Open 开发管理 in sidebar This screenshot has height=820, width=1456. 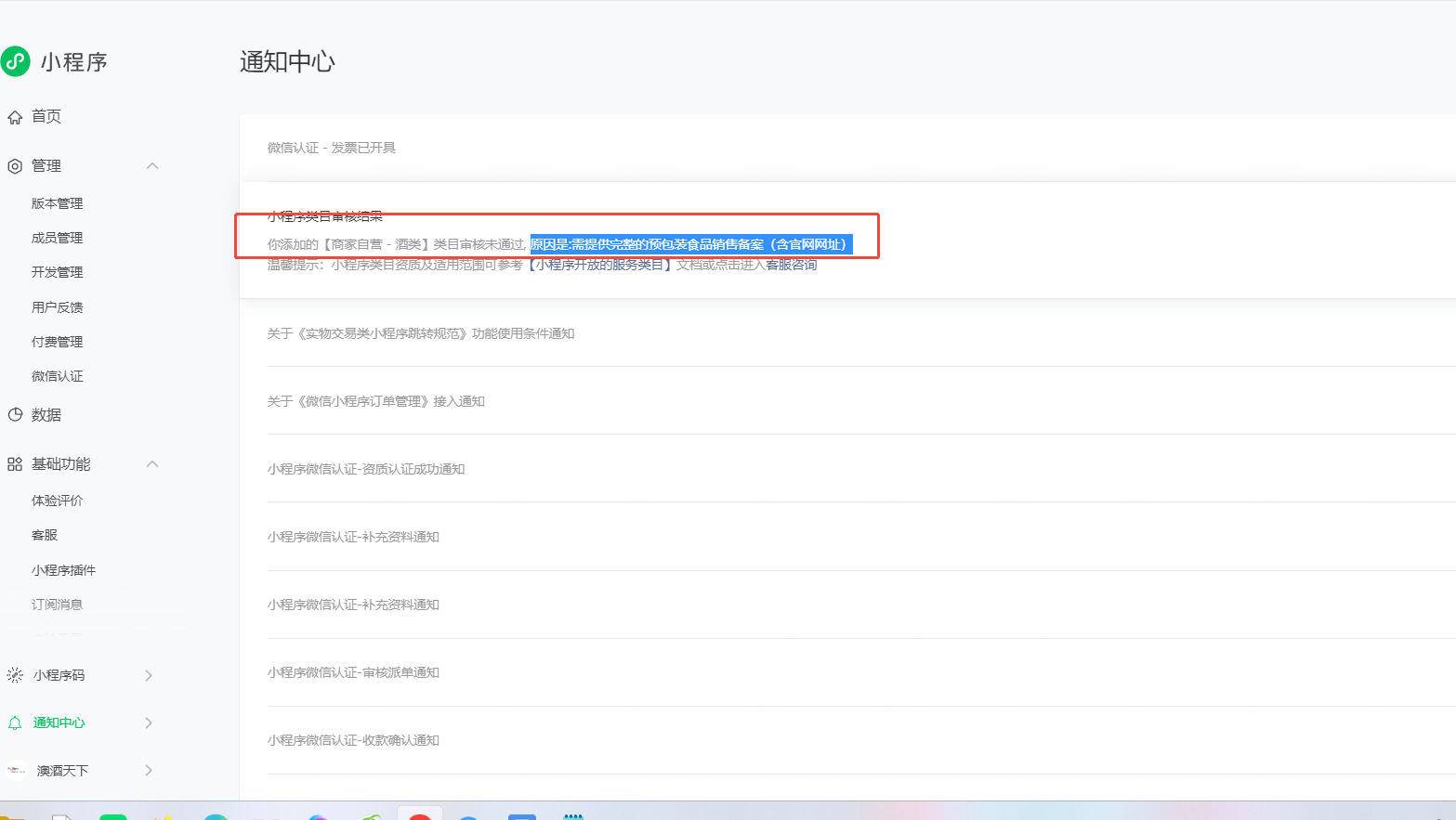pyautogui.click(x=58, y=272)
